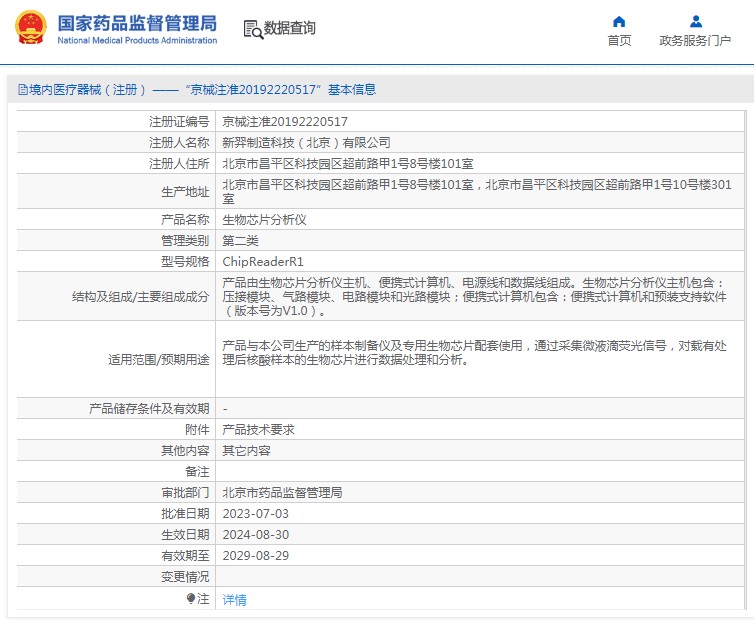754x620 pixels.
Task: Click the 其它内容 entry
Action: (x=246, y=450)
